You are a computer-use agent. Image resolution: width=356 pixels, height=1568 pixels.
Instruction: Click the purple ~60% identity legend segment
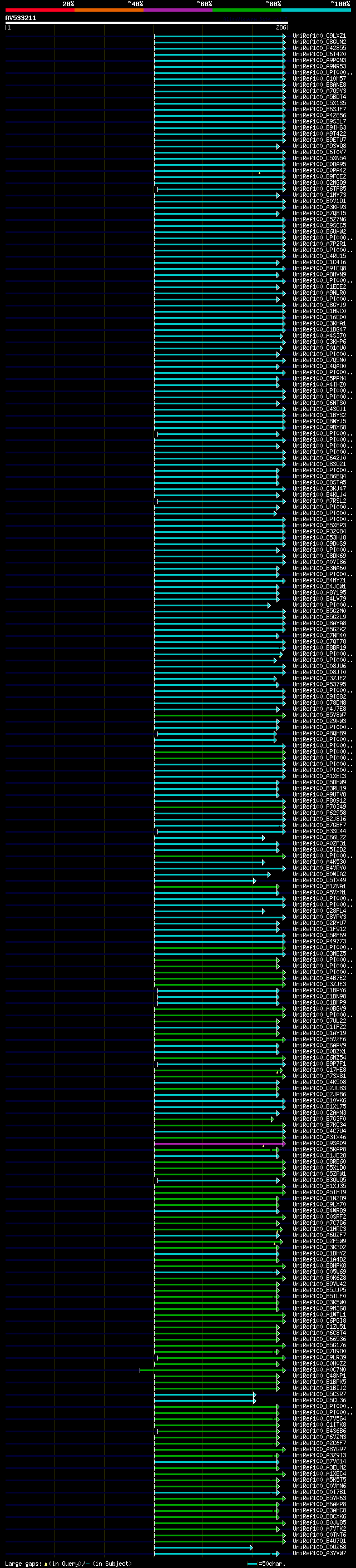coord(179,10)
